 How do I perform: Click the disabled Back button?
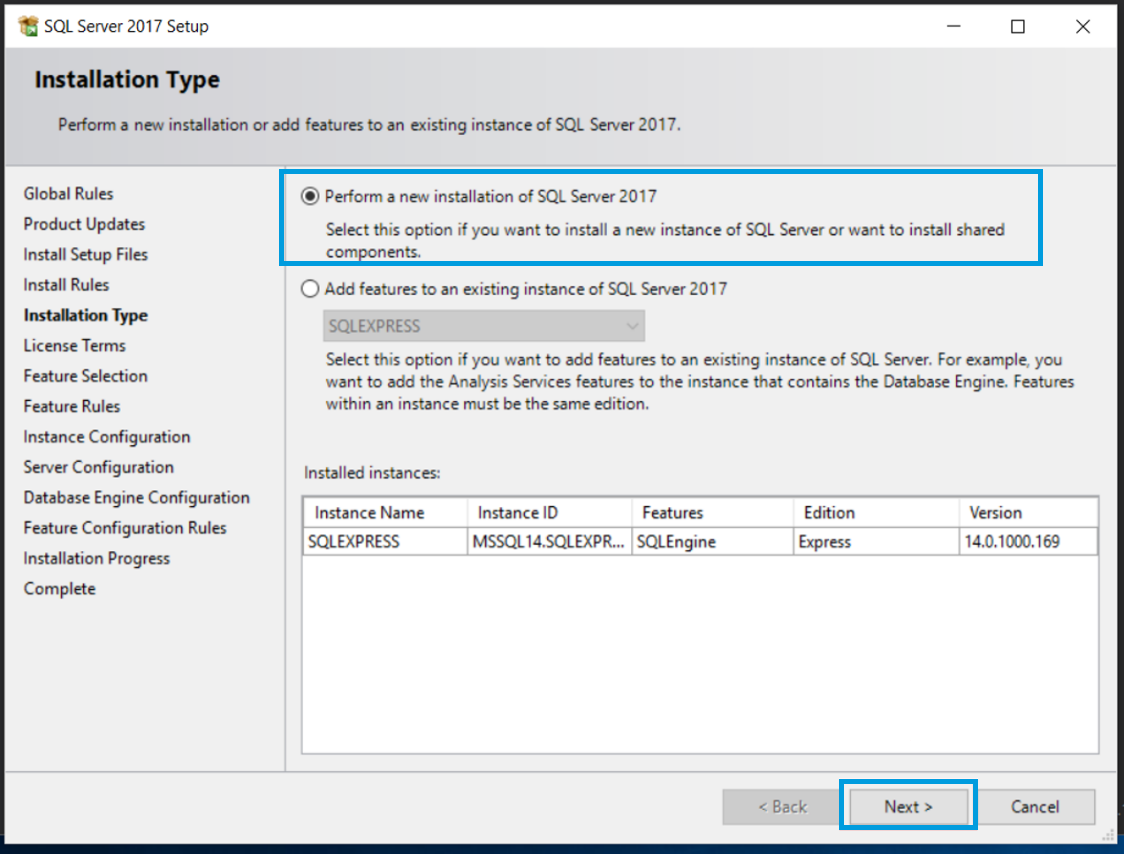tap(781, 807)
